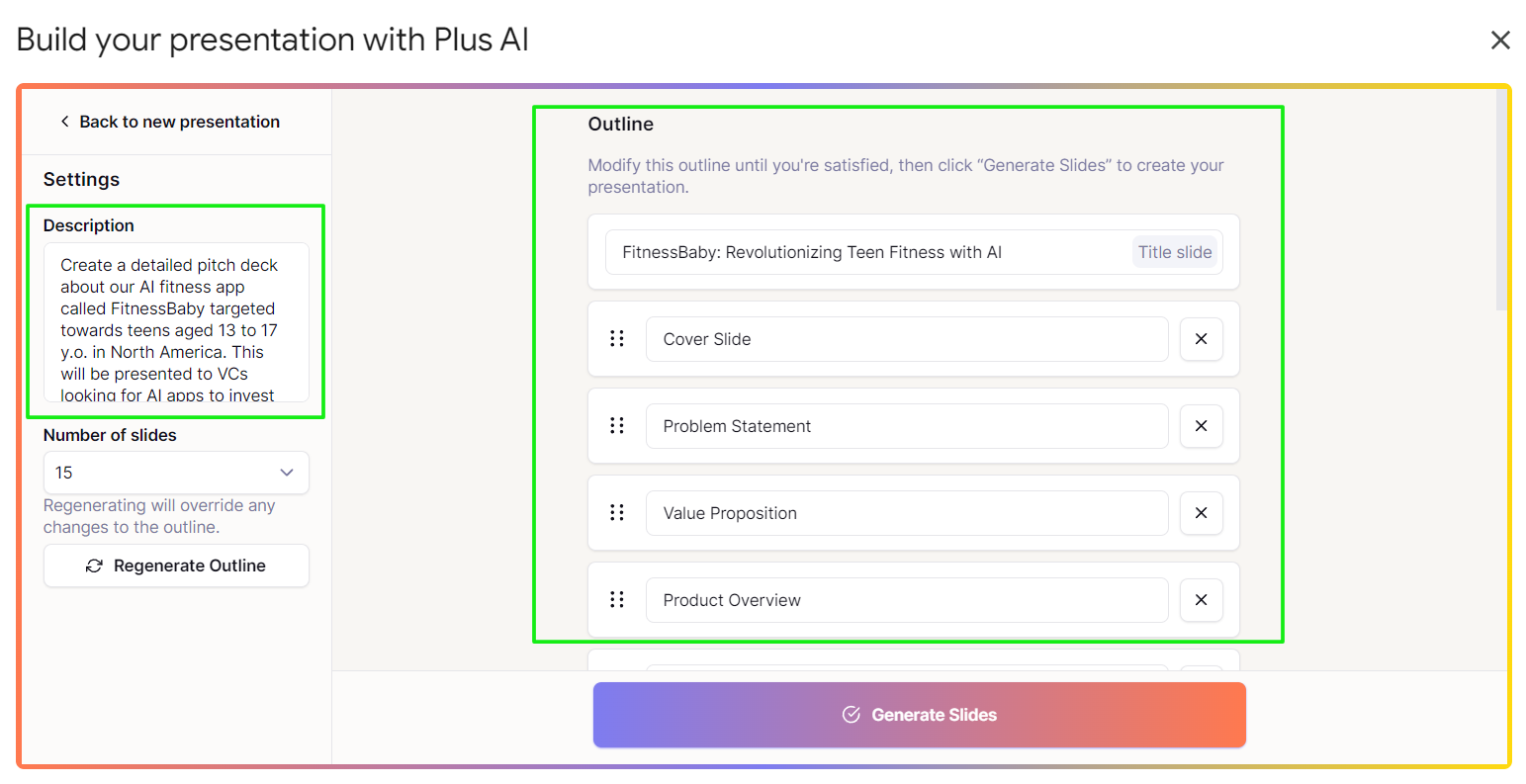Viewport: 1526px width, 784px height.
Task: Click into the Cover Slide text field
Action: tap(907, 339)
